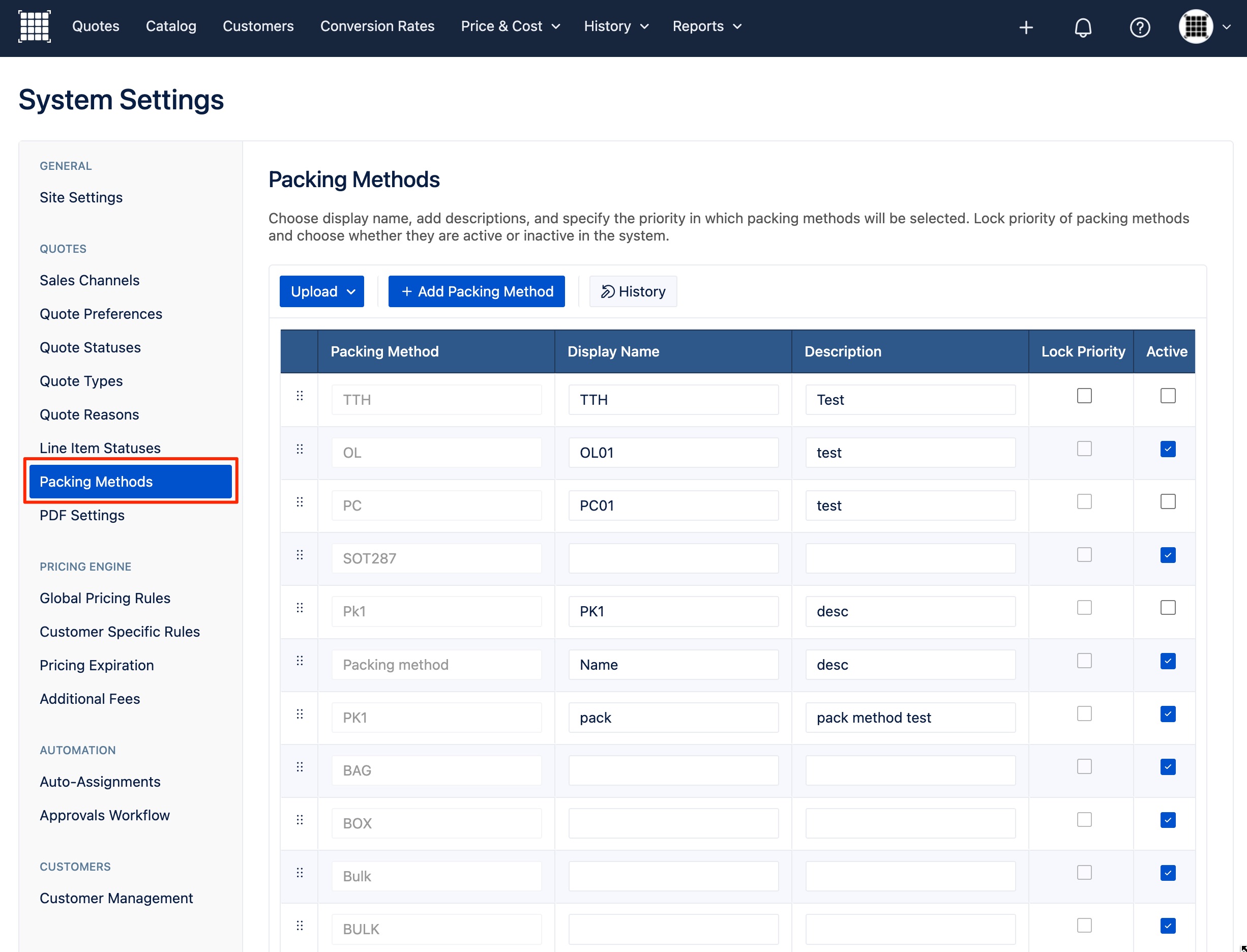Open Customers in top navigation
Viewport: 1247px width, 952px height.
[x=258, y=26]
